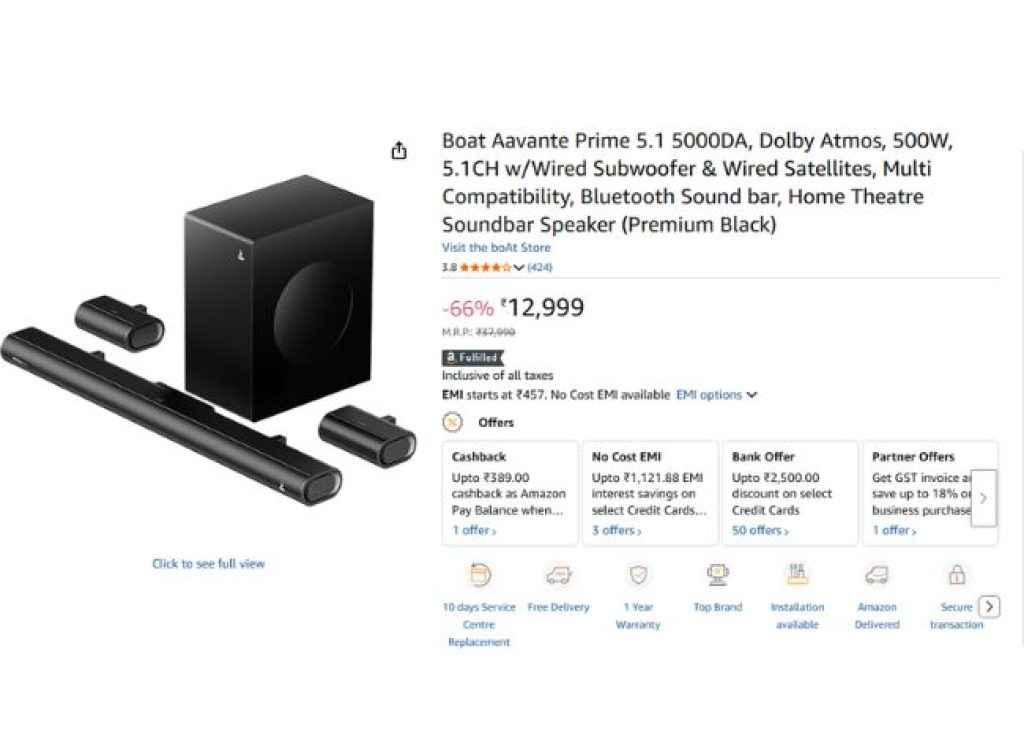Click the Amazon Delivered icon
Viewport: 1024px width, 756px height.
877,575
